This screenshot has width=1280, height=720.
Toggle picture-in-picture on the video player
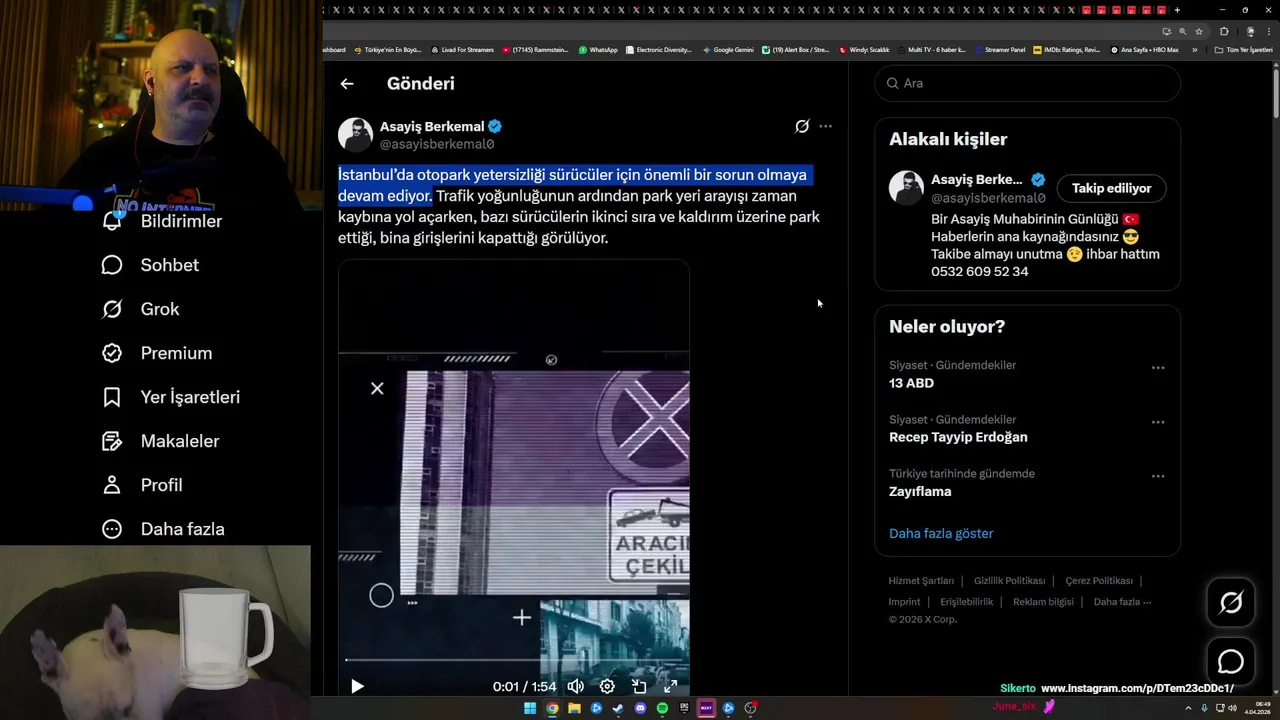pyautogui.click(x=639, y=686)
